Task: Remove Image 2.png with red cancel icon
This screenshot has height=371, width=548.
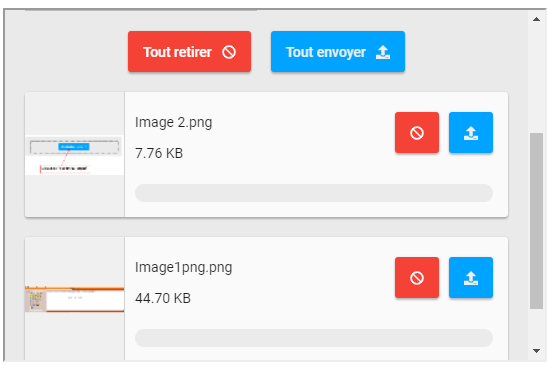Action: tap(417, 132)
